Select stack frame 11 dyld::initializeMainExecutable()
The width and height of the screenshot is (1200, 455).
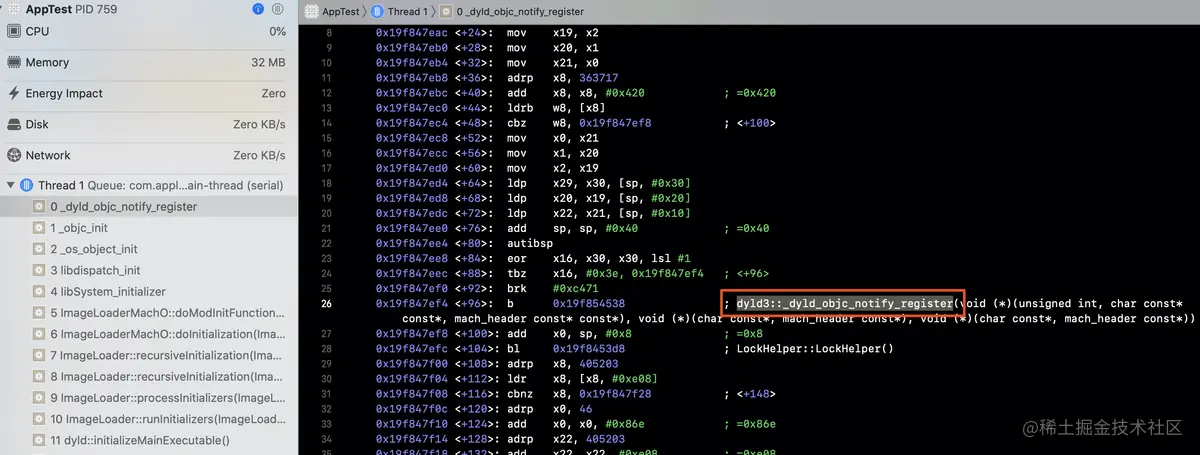pos(148,440)
